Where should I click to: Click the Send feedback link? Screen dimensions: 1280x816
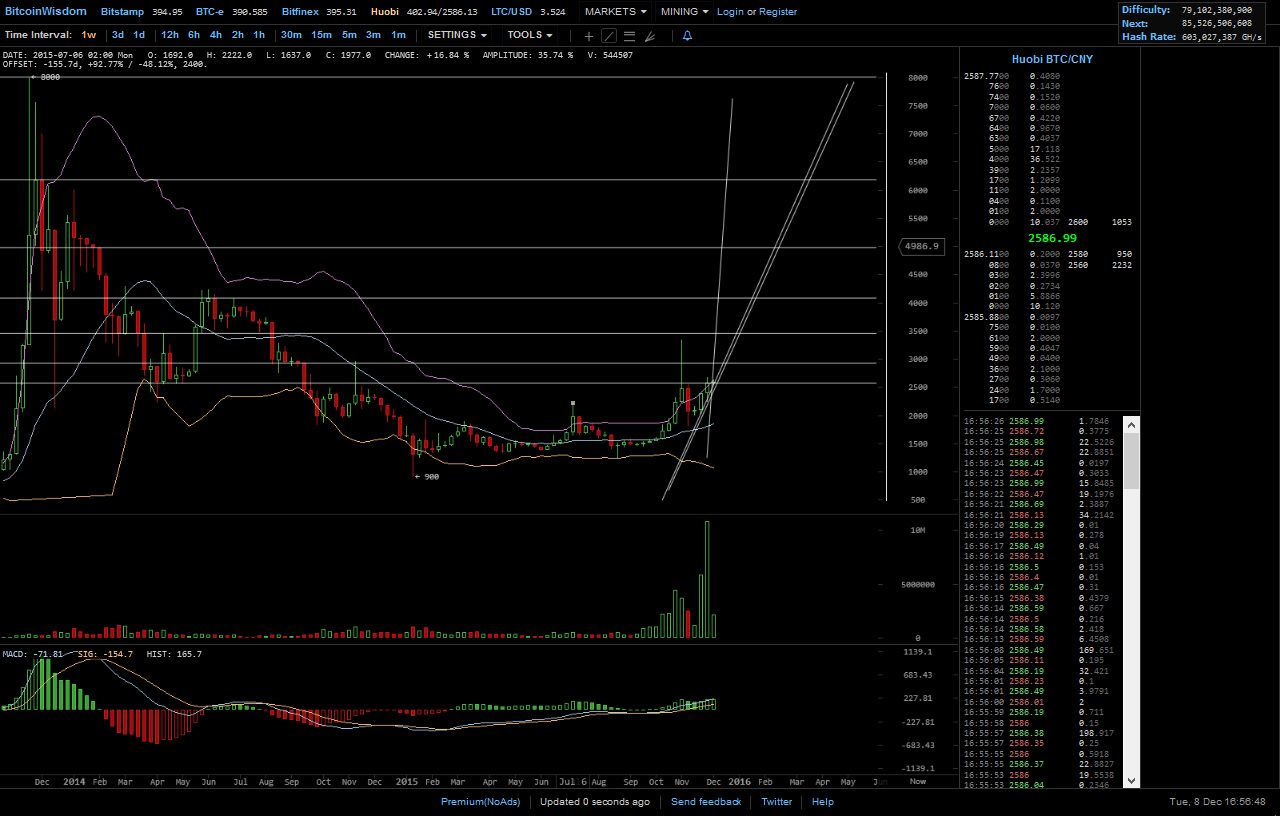706,802
